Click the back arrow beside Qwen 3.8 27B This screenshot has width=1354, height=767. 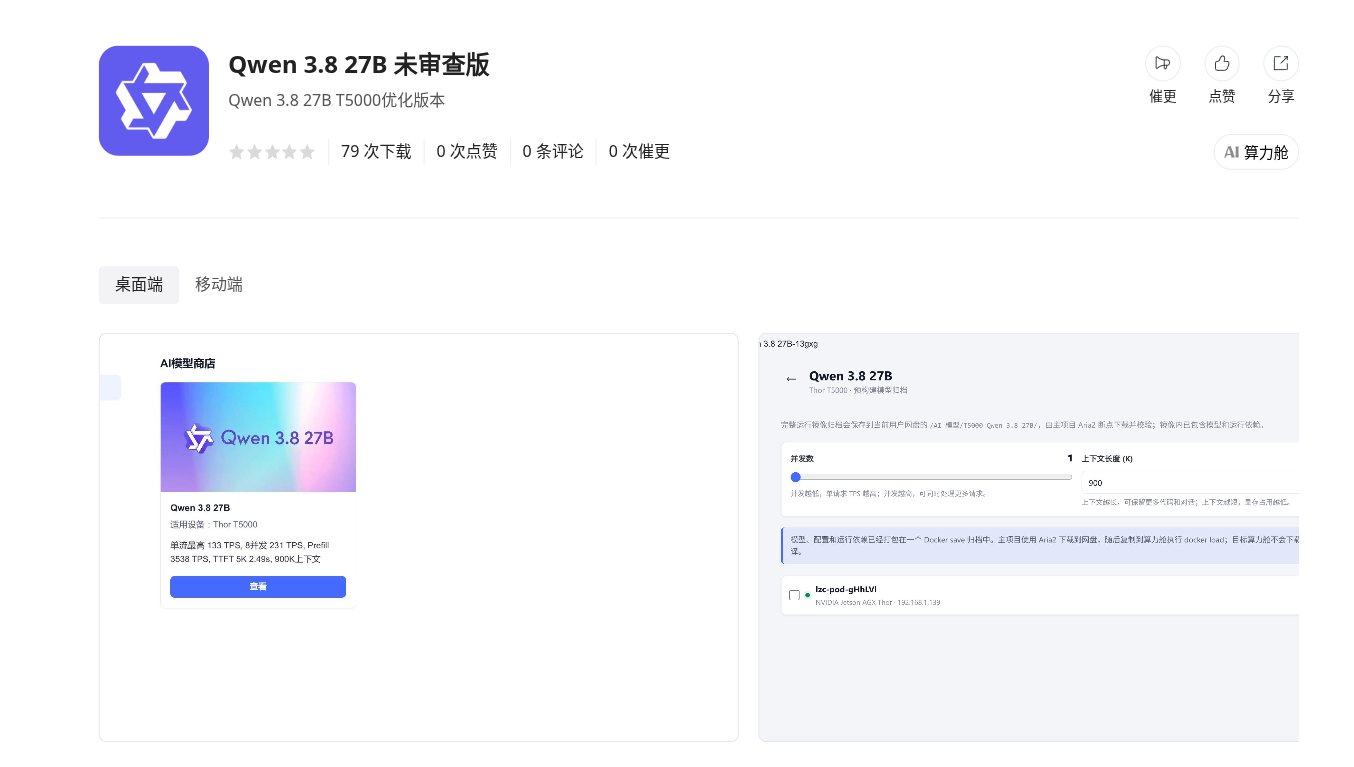coord(791,379)
